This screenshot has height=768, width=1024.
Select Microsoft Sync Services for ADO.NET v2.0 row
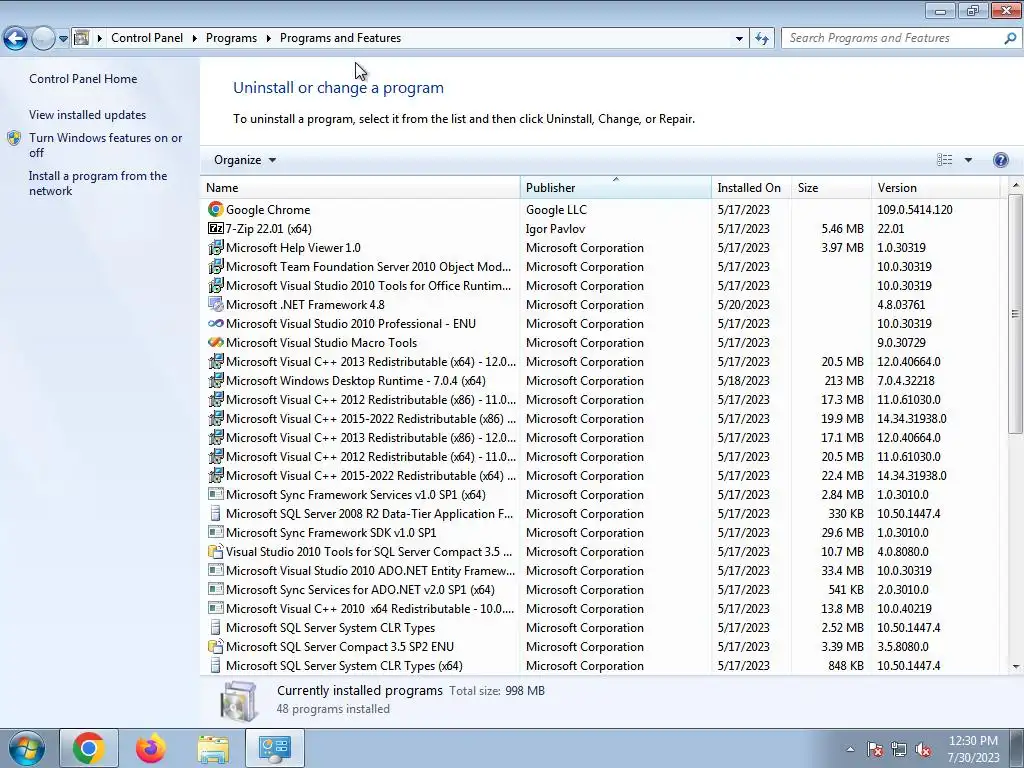[600, 589]
